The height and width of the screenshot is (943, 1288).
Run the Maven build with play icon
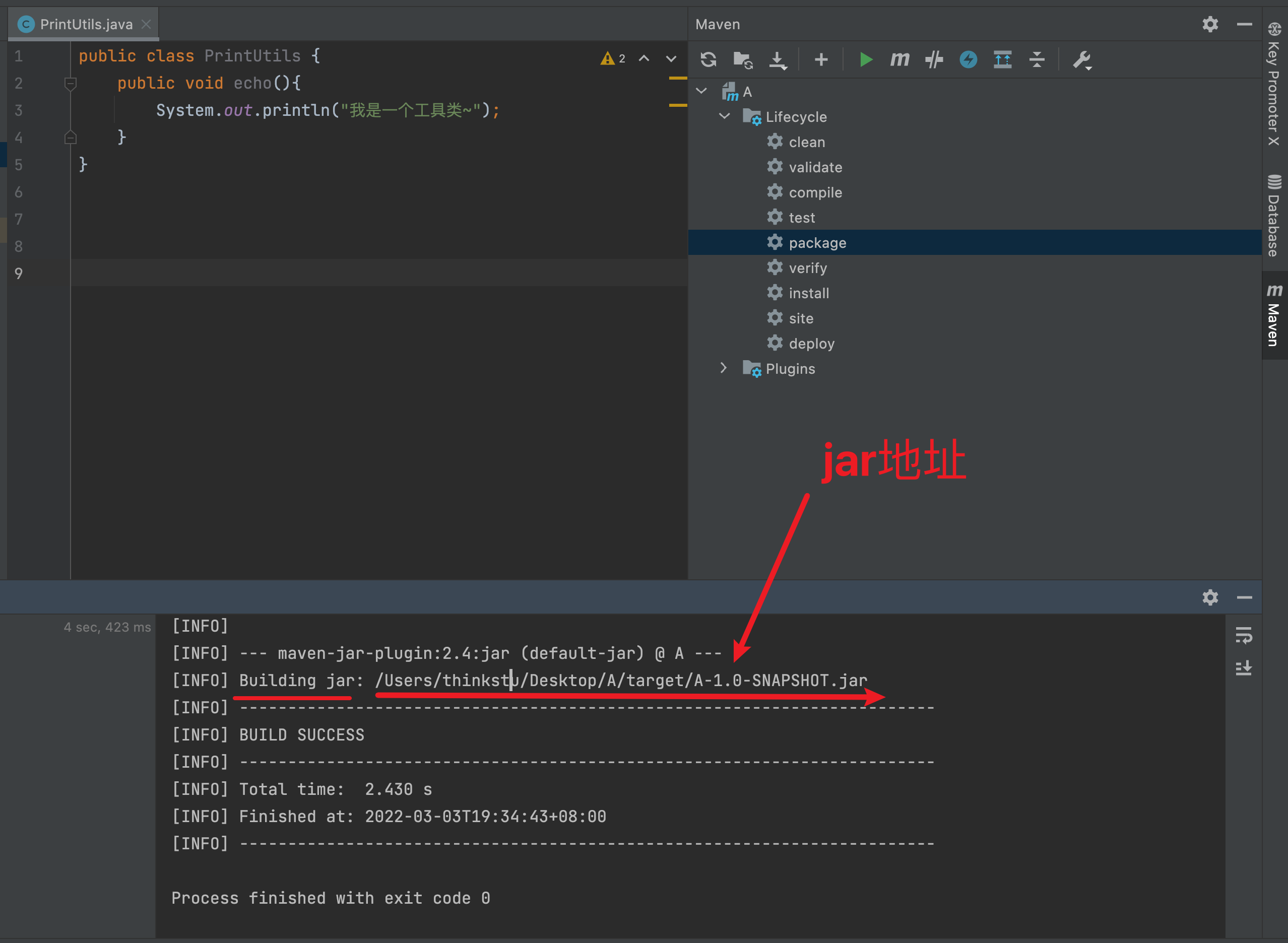866,59
